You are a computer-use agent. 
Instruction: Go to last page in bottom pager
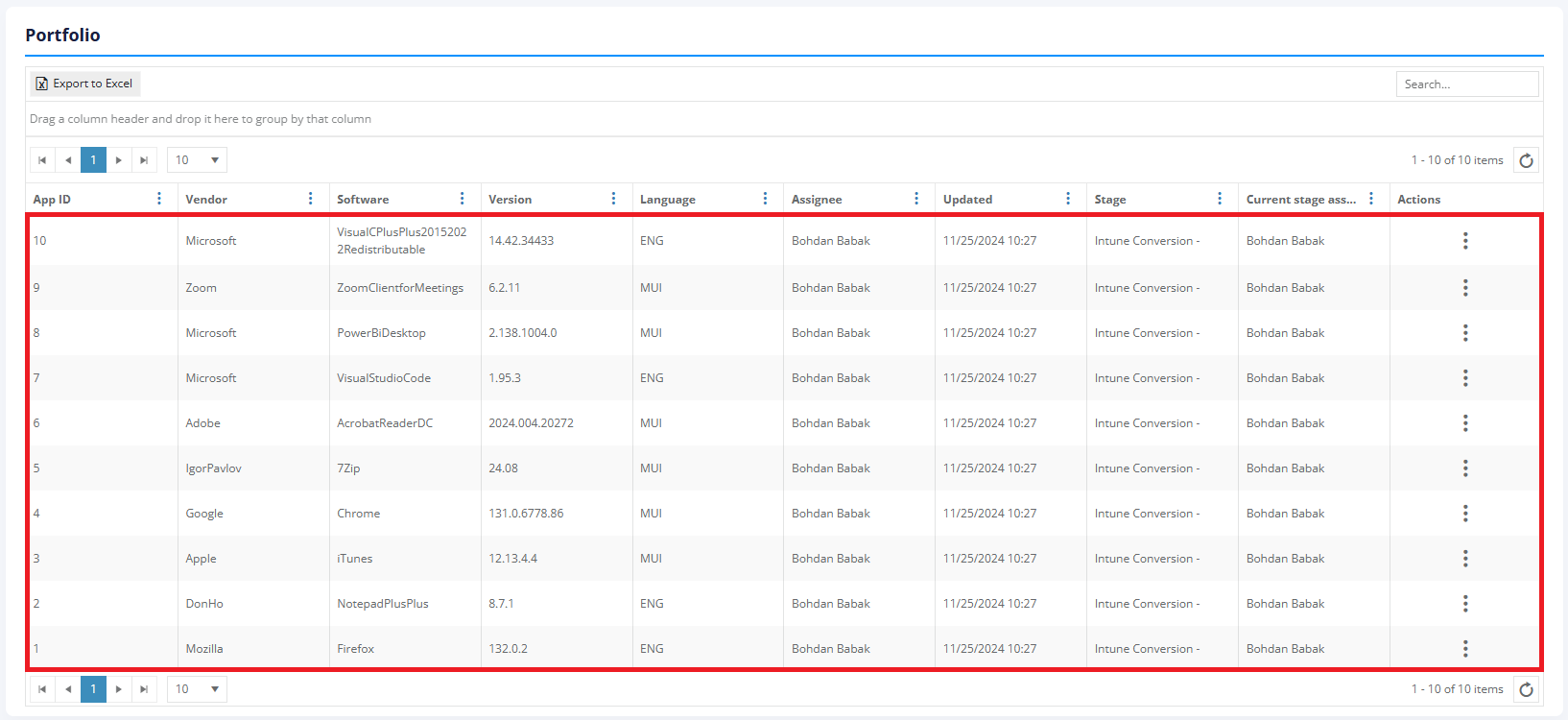[x=144, y=689]
